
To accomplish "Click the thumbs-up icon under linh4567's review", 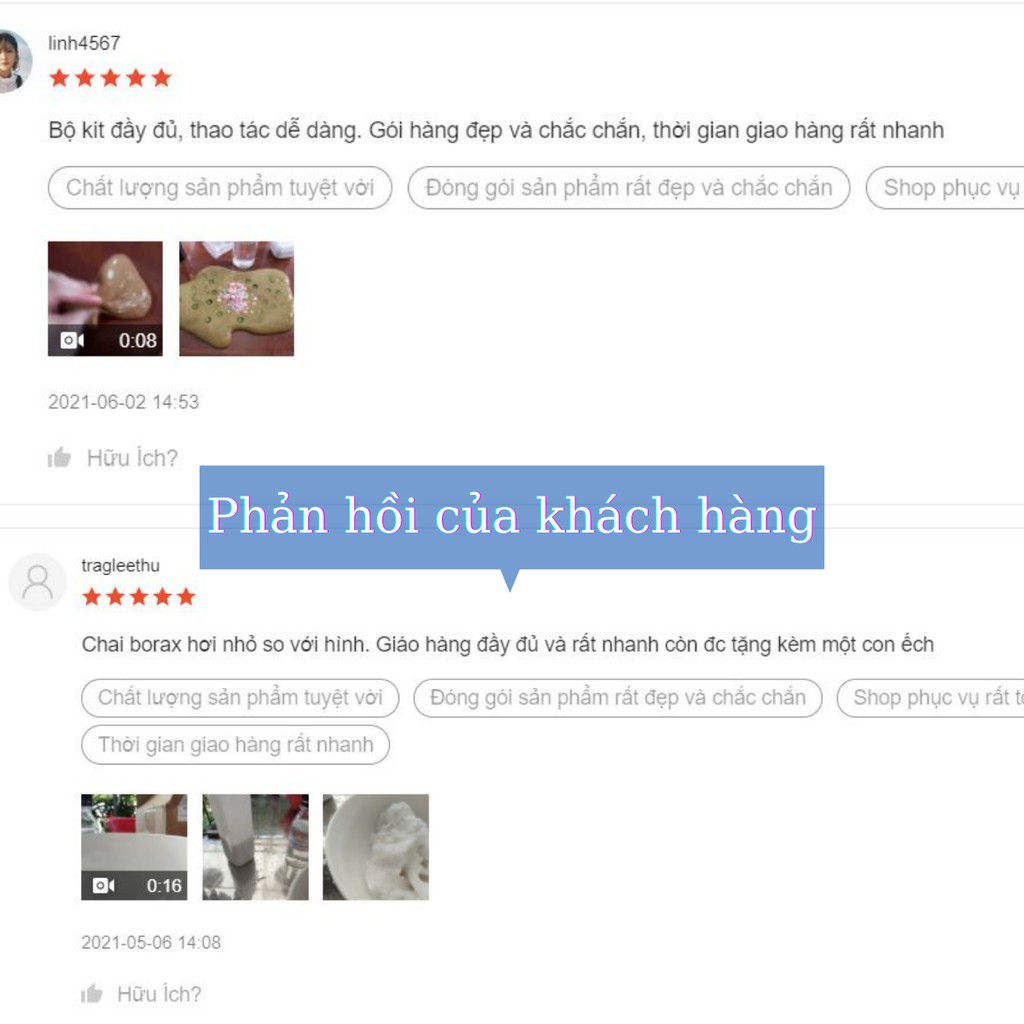I will 59,457.
